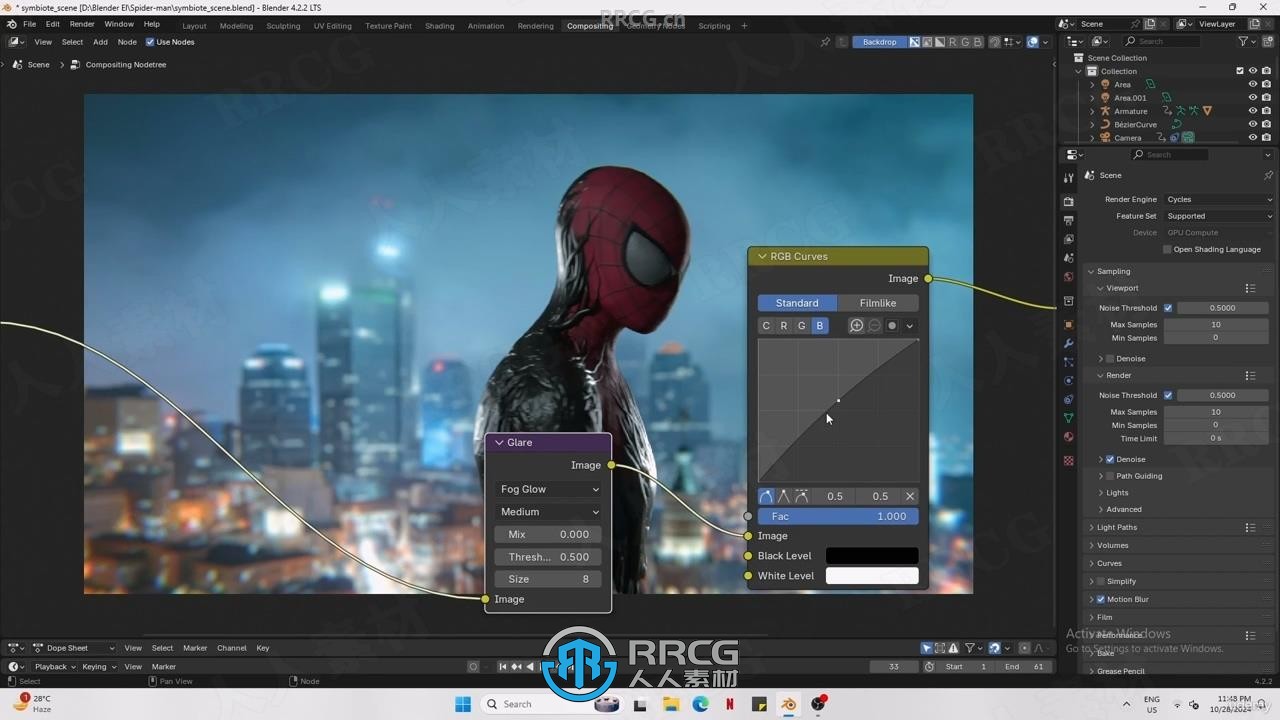Image resolution: width=1280 pixels, height=720 pixels.
Task: Collapse the RGB Curves node
Action: 762,256
